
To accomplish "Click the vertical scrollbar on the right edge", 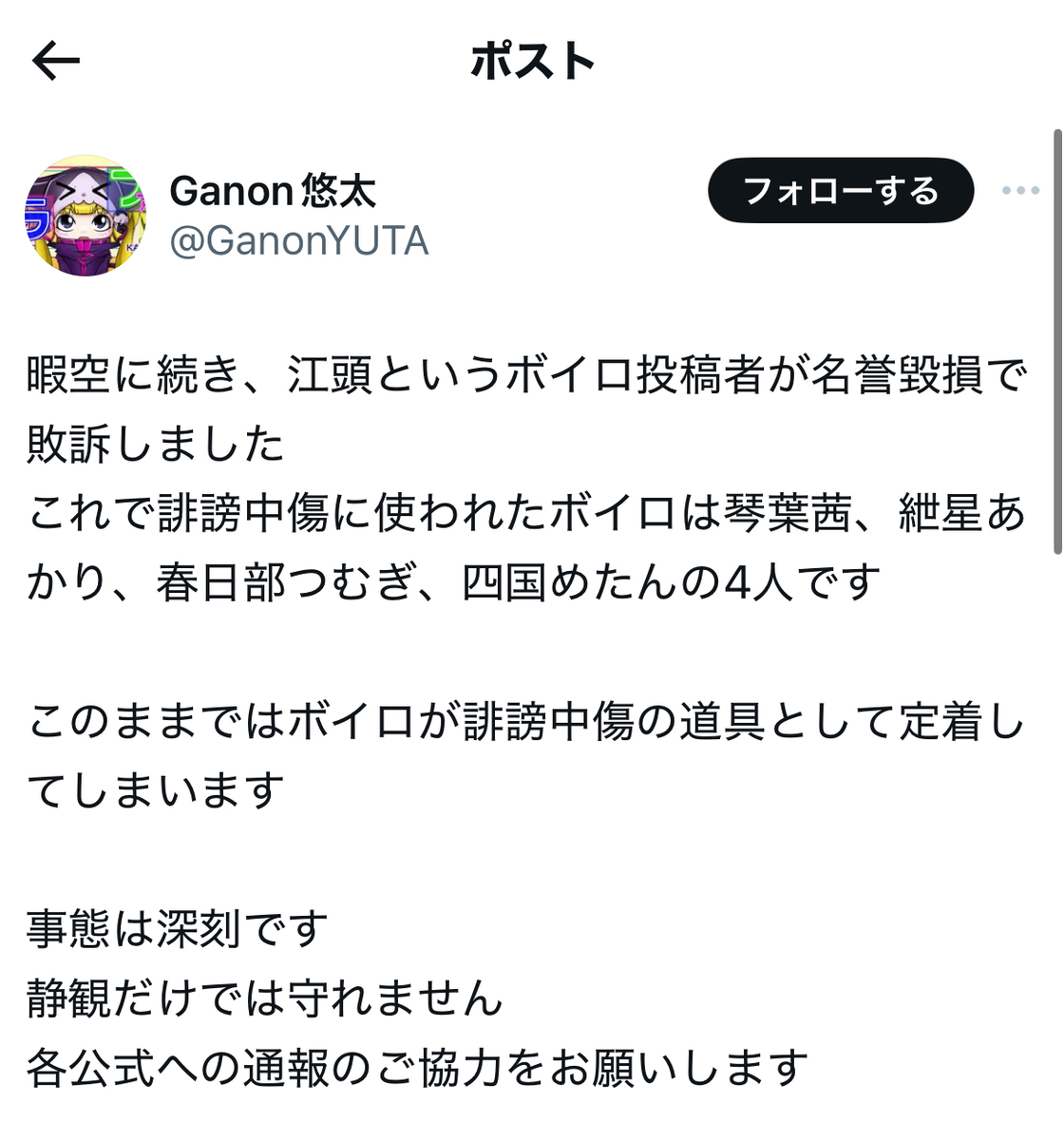I will (1057, 342).
